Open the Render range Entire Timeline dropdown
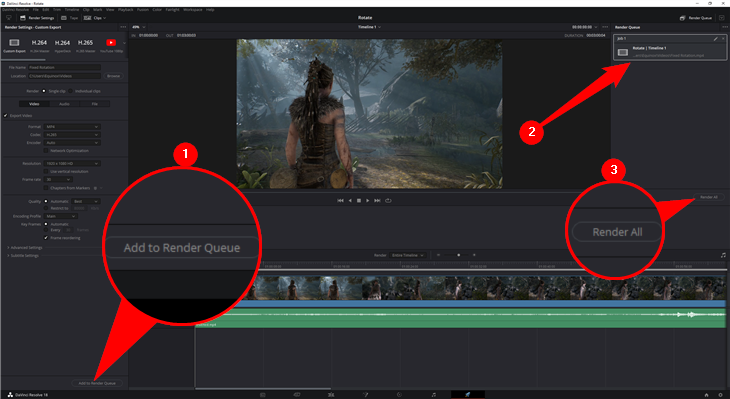 point(407,255)
